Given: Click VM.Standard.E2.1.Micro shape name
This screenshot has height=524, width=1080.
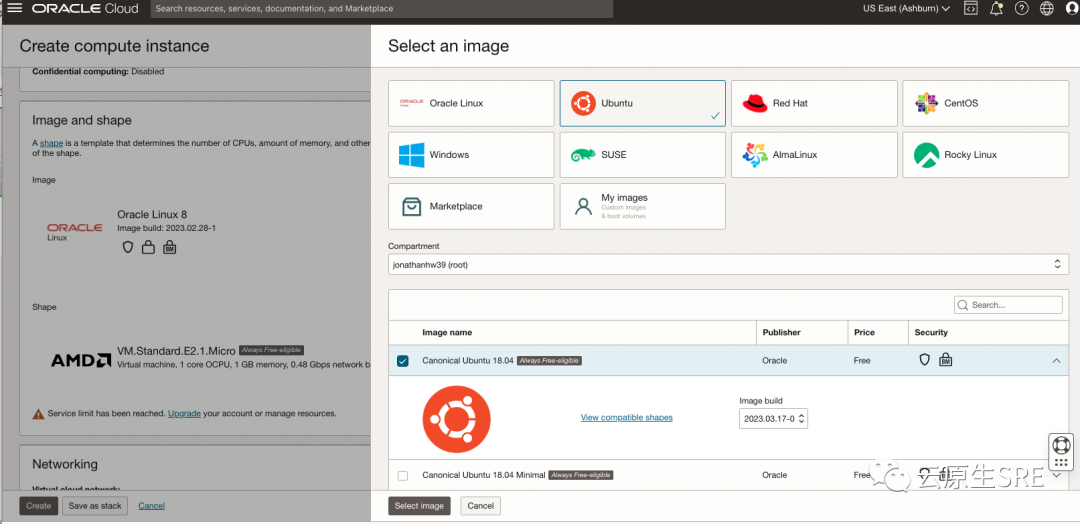Looking at the screenshot, I should click(x=177, y=350).
